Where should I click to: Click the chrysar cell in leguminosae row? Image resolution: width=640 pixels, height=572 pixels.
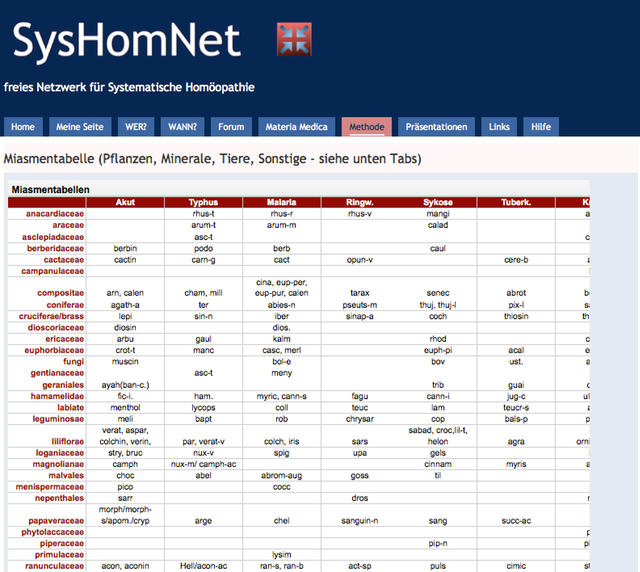coord(360,419)
